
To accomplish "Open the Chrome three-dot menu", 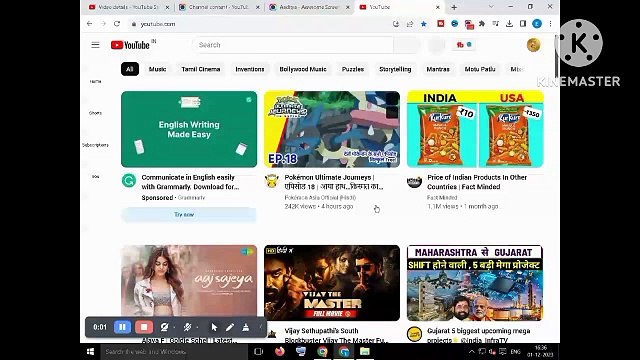I will coord(550,24).
